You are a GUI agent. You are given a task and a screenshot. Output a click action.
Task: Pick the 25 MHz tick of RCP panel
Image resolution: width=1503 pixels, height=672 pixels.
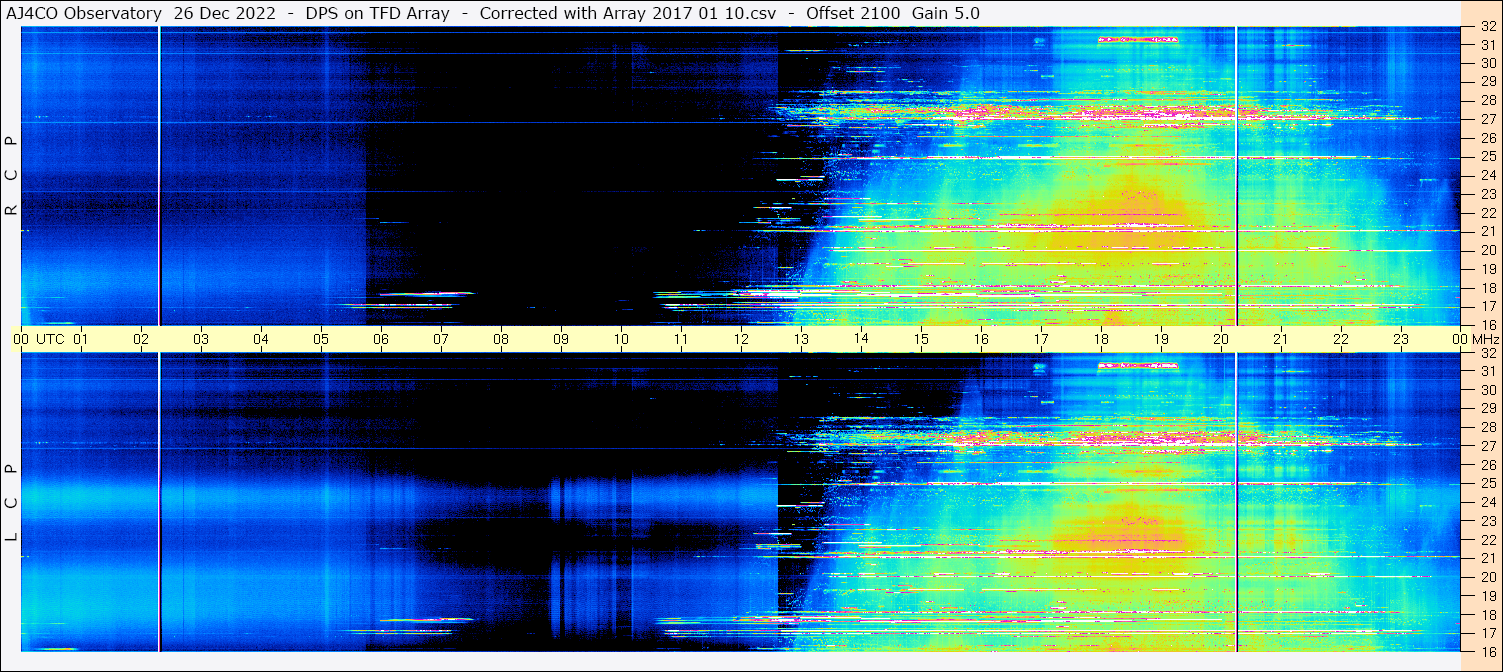[x=1487, y=156]
